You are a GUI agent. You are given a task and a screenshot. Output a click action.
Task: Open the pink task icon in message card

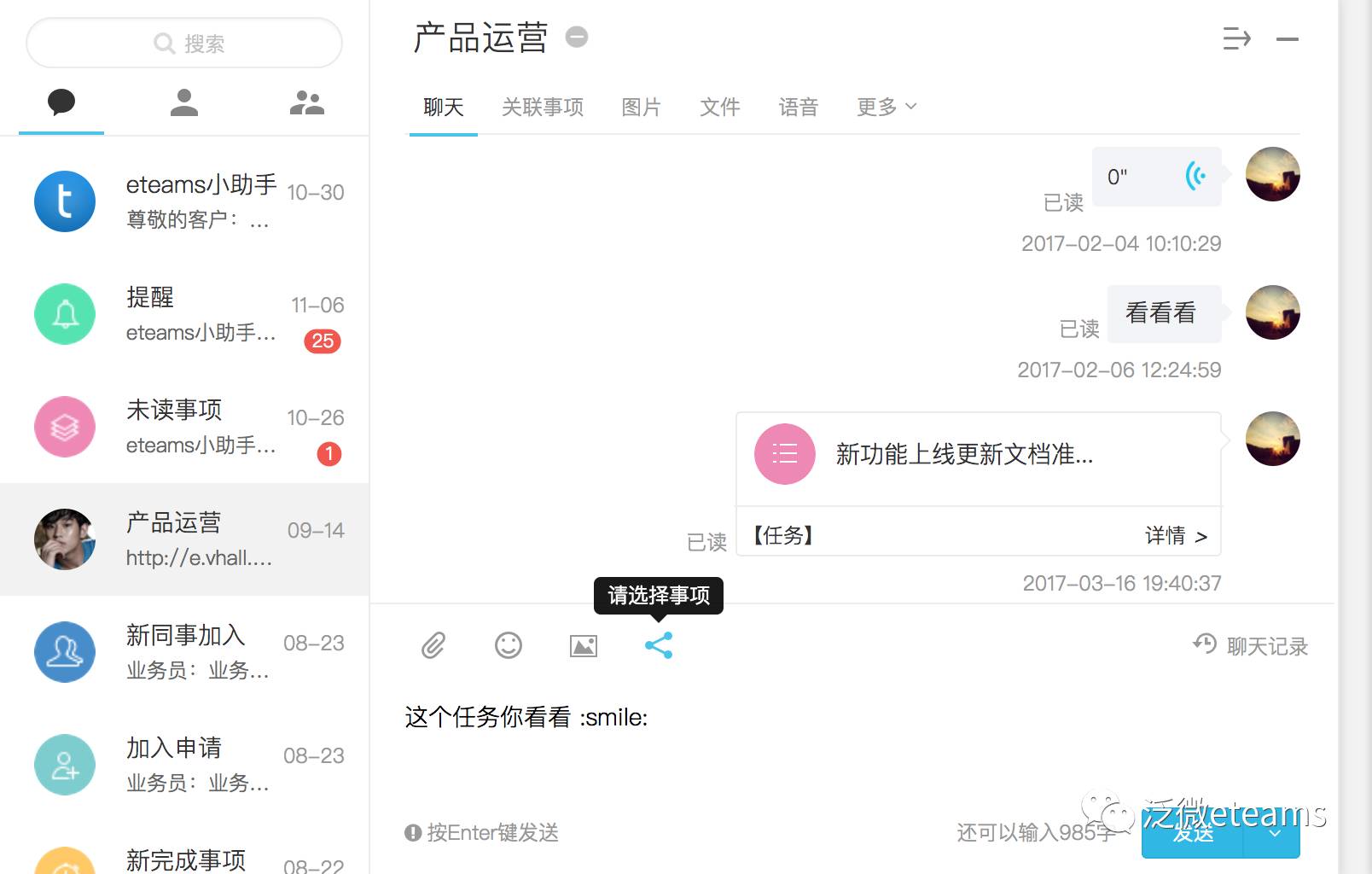(x=785, y=454)
